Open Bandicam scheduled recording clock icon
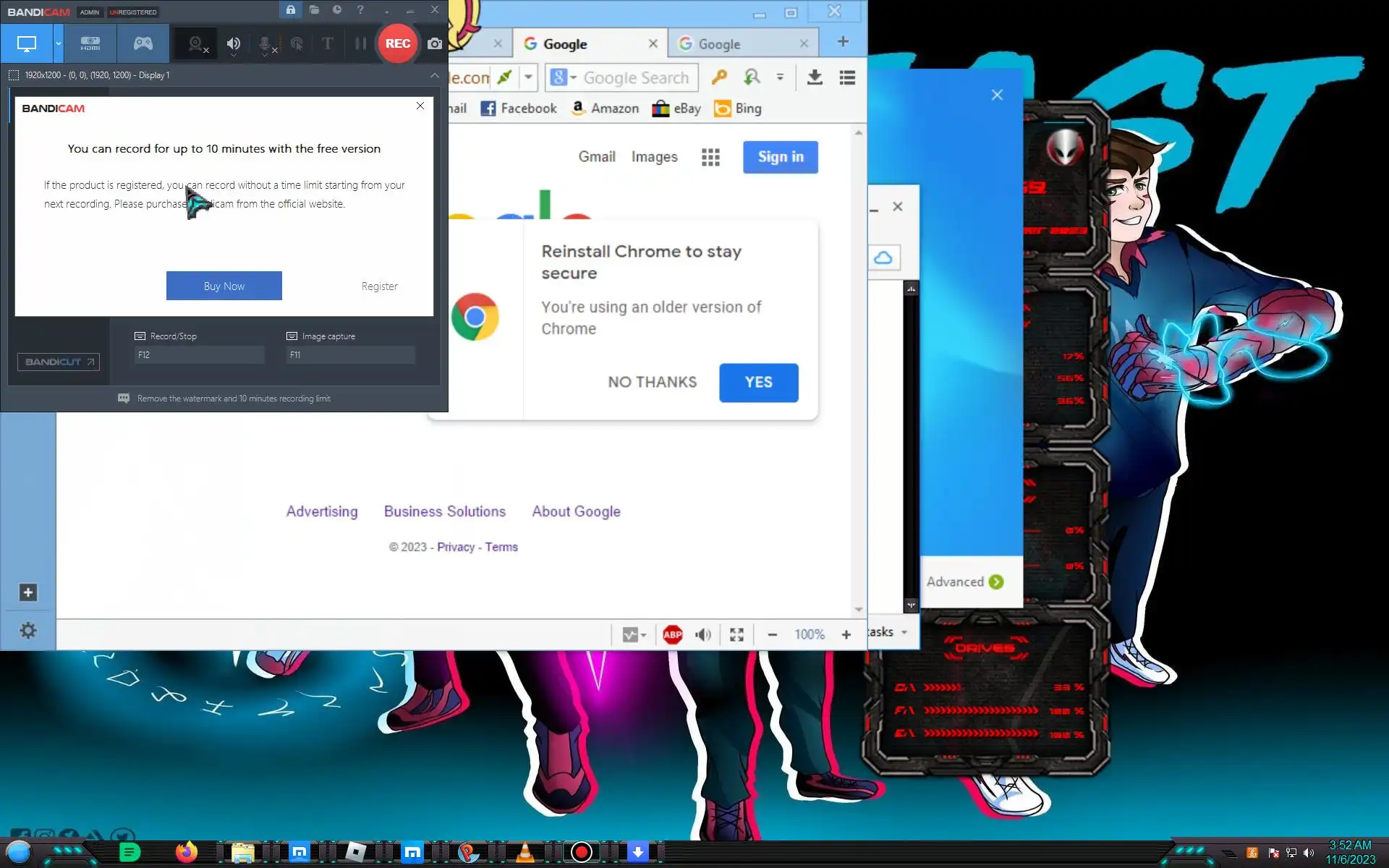Image resolution: width=1389 pixels, height=868 pixels. 337,10
